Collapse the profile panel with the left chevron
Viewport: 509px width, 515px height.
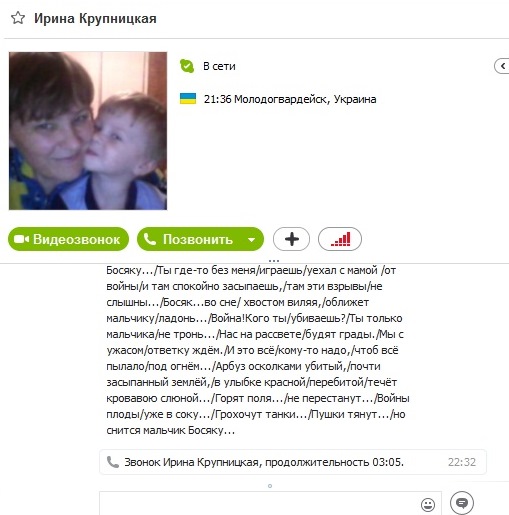click(x=502, y=66)
